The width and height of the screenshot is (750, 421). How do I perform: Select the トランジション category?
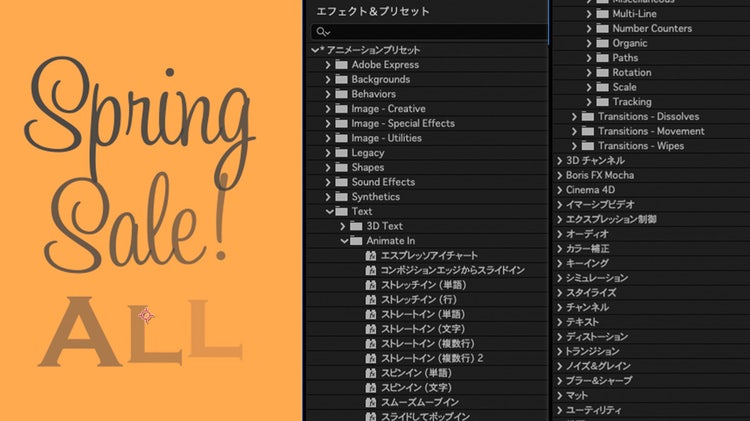pos(592,352)
